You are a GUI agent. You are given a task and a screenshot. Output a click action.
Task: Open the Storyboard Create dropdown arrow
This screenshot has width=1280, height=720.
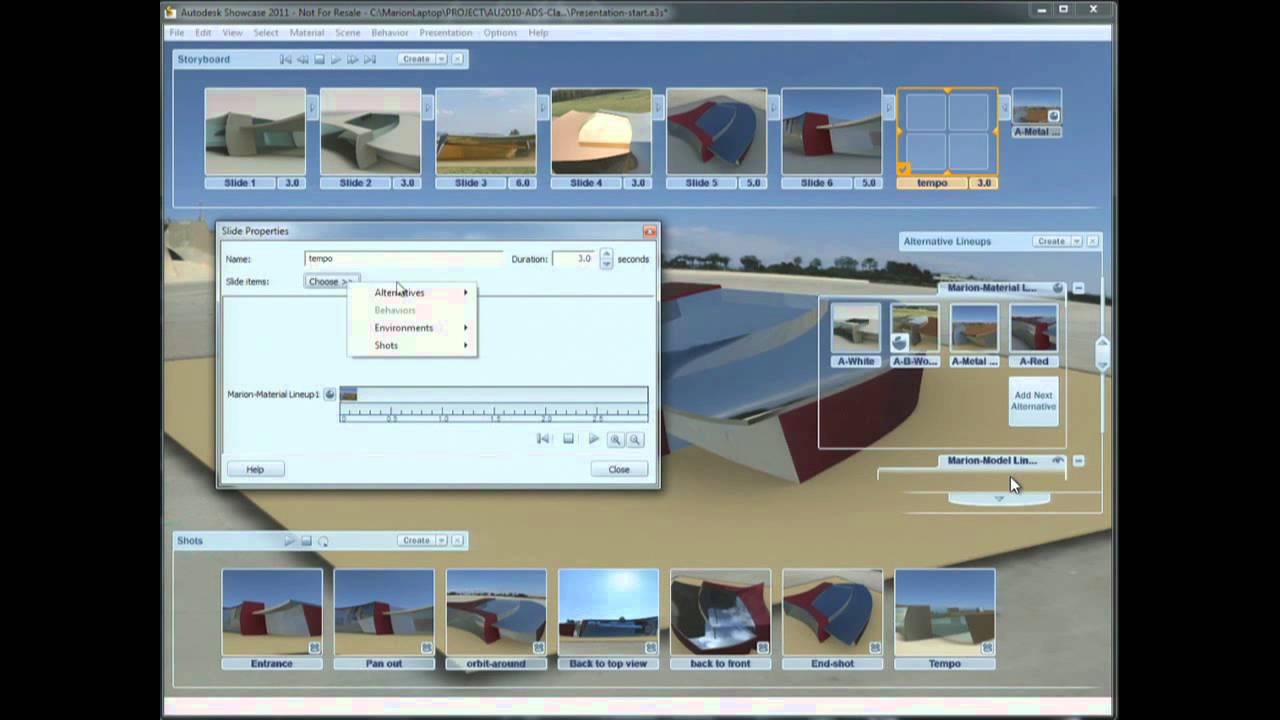tap(441, 59)
